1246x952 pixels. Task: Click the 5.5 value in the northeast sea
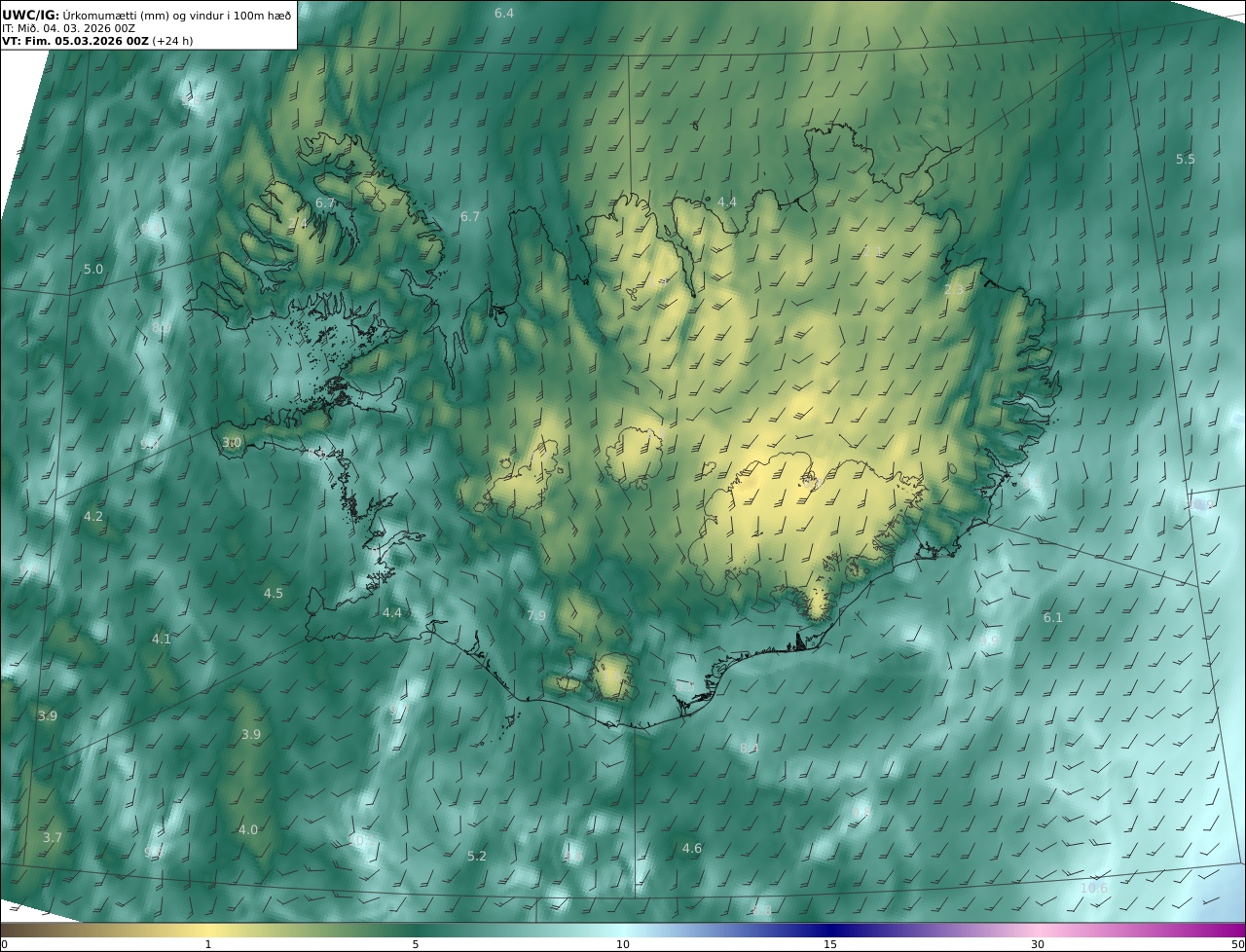pyautogui.click(x=1185, y=159)
